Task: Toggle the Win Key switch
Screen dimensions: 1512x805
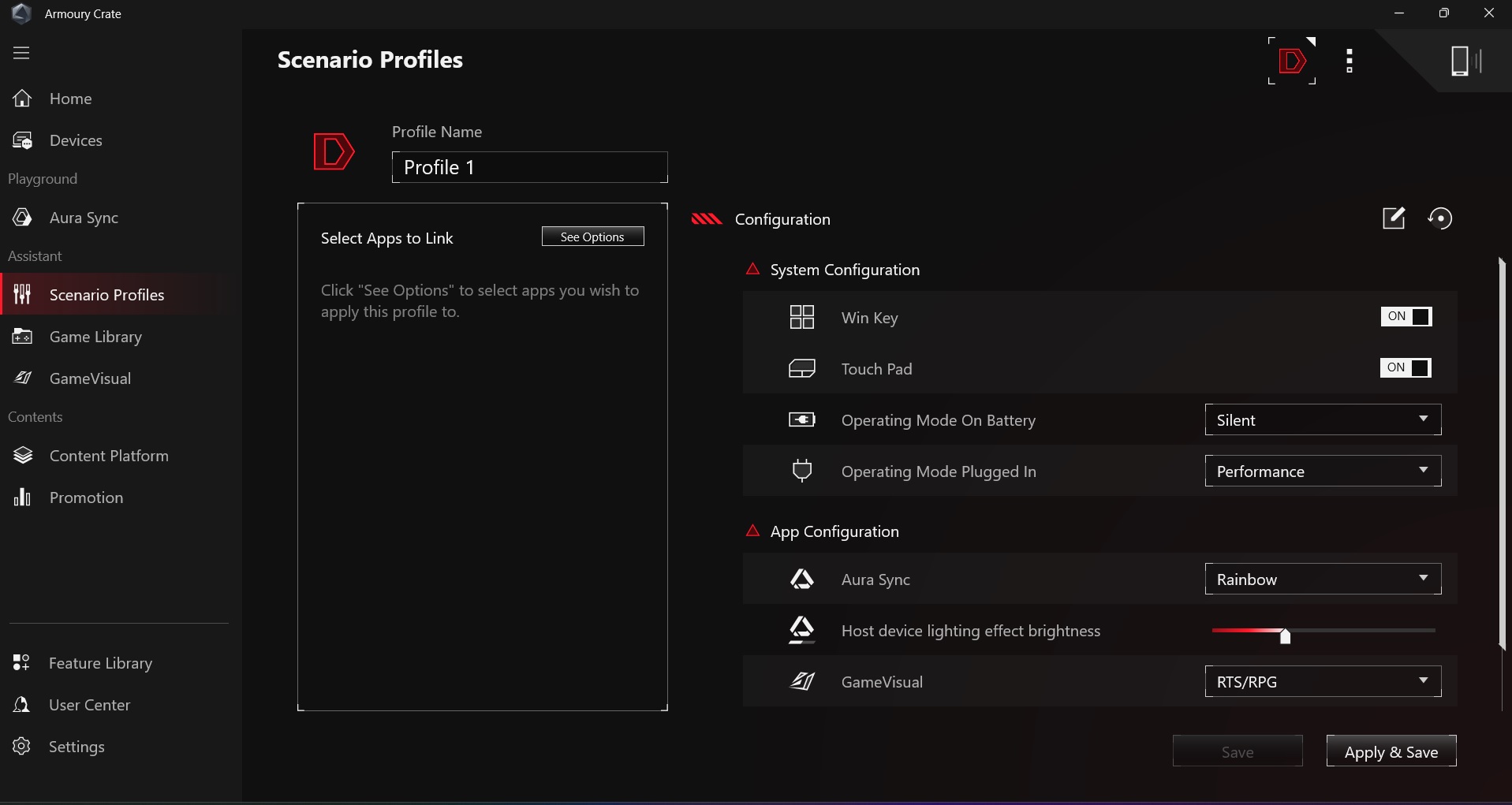Action: tap(1406, 317)
